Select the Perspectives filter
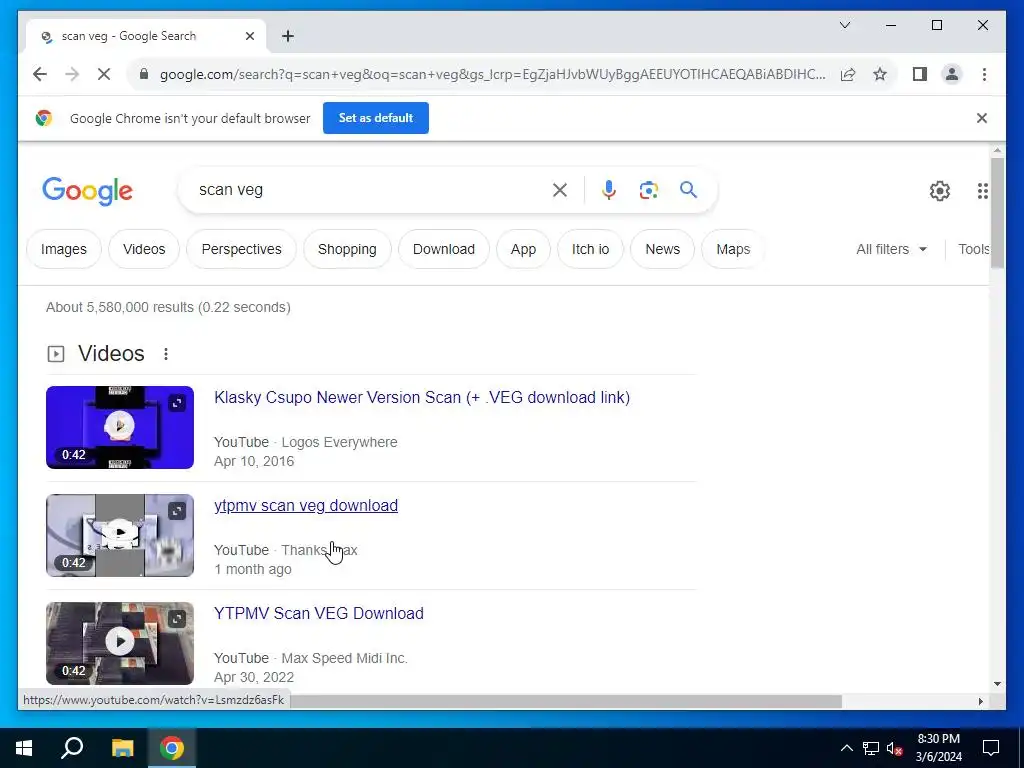 (x=241, y=249)
